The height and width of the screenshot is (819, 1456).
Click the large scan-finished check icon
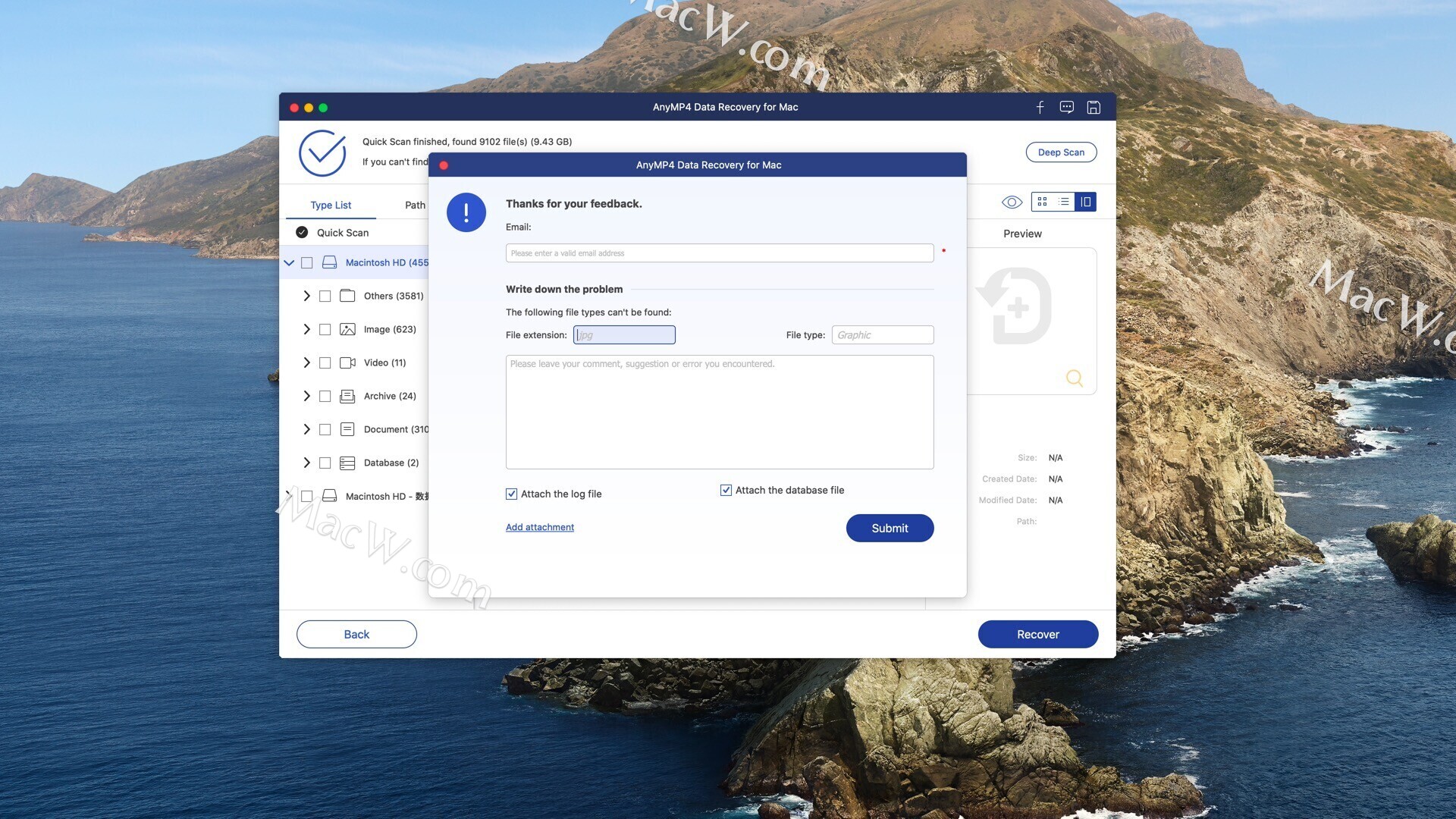tap(322, 152)
